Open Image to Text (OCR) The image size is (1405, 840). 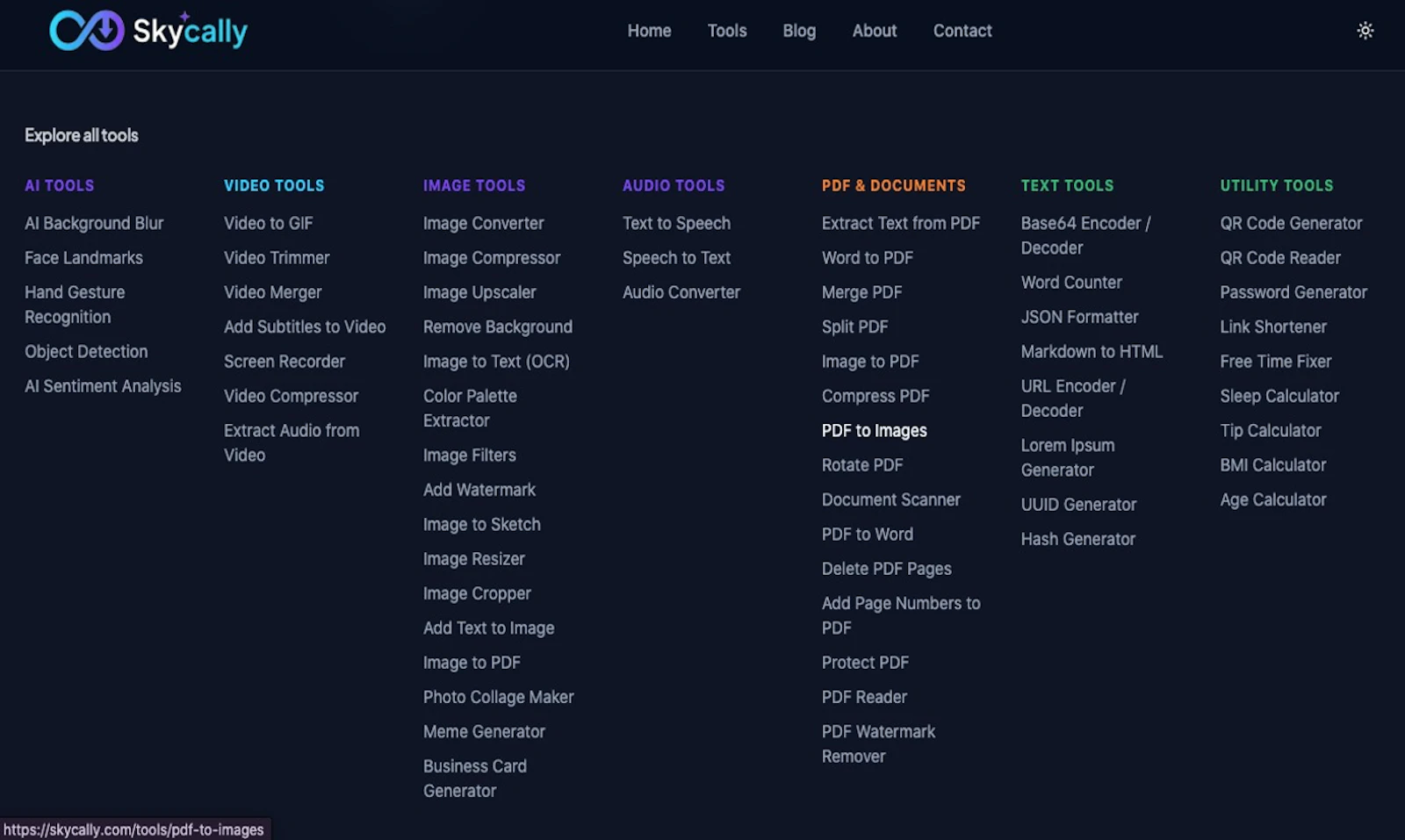point(496,362)
